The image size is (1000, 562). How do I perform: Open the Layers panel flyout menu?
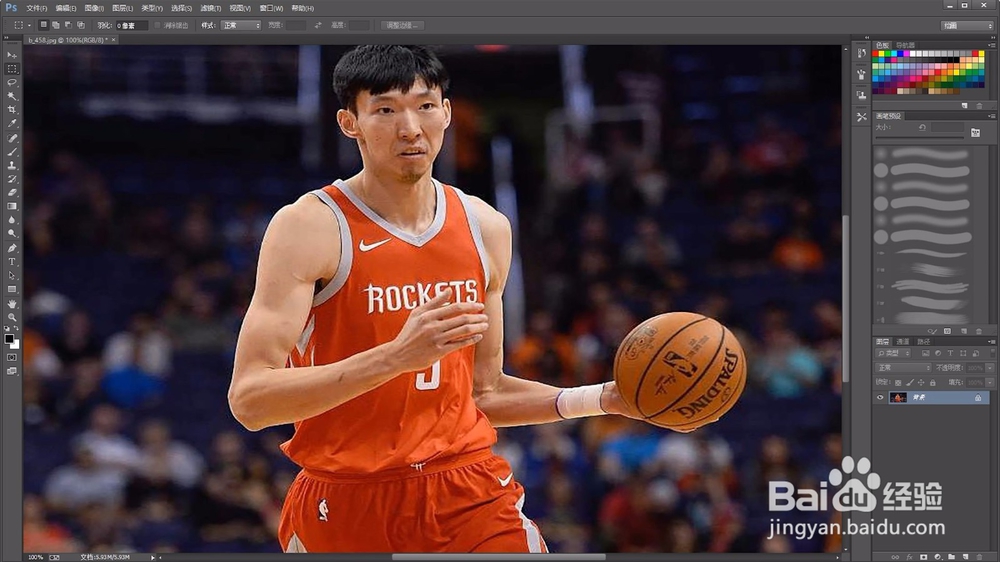(992, 342)
